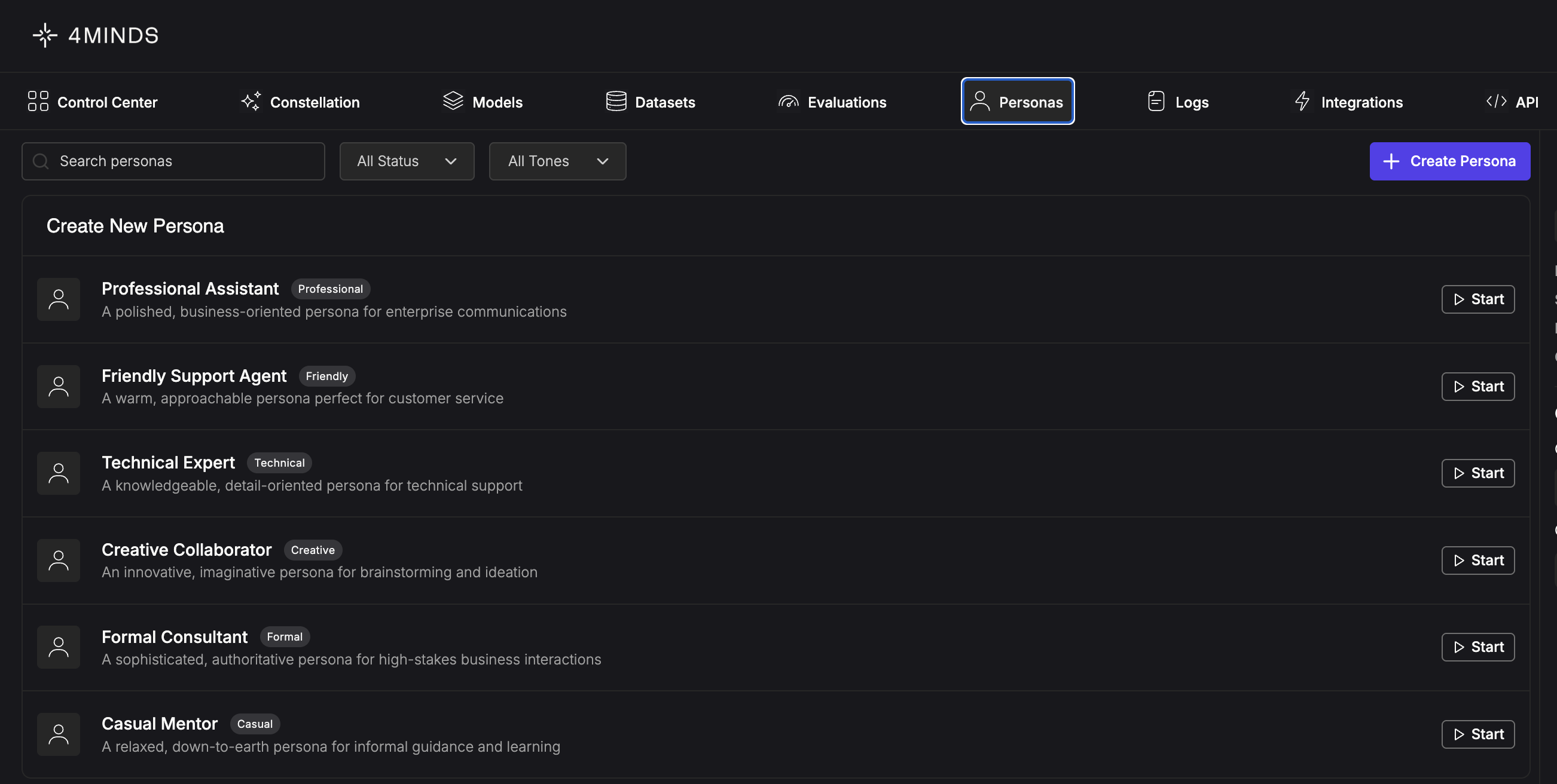
Task: Expand the All Tones filter
Action: point(557,161)
